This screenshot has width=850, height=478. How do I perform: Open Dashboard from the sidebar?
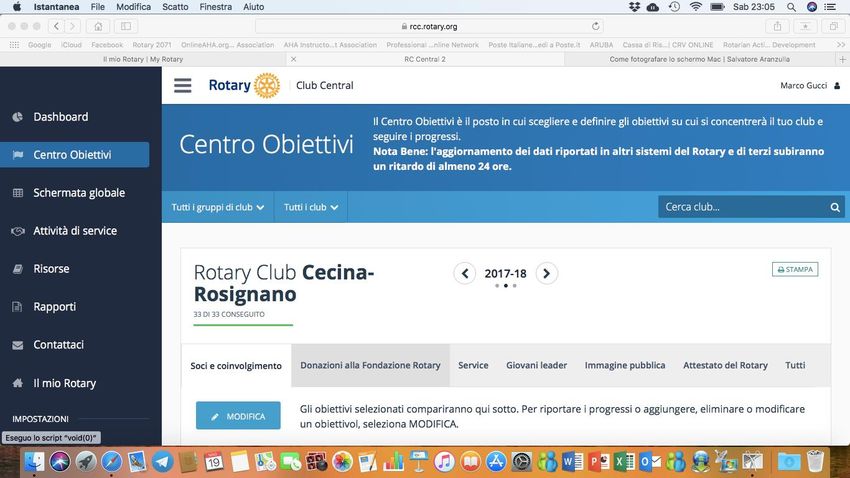(60, 117)
